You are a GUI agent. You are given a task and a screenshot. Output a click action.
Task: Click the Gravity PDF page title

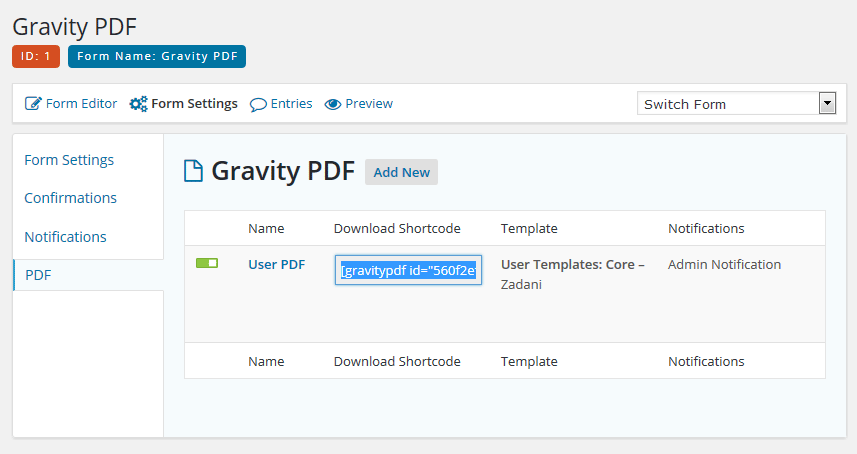pyautogui.click(x=74, y=27)
